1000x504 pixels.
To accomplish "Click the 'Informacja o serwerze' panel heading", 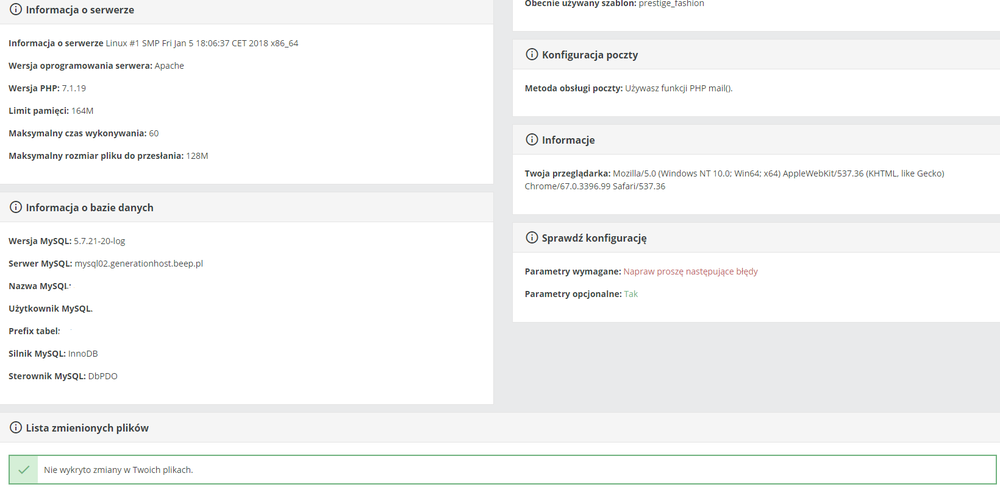I will [80, 10].
